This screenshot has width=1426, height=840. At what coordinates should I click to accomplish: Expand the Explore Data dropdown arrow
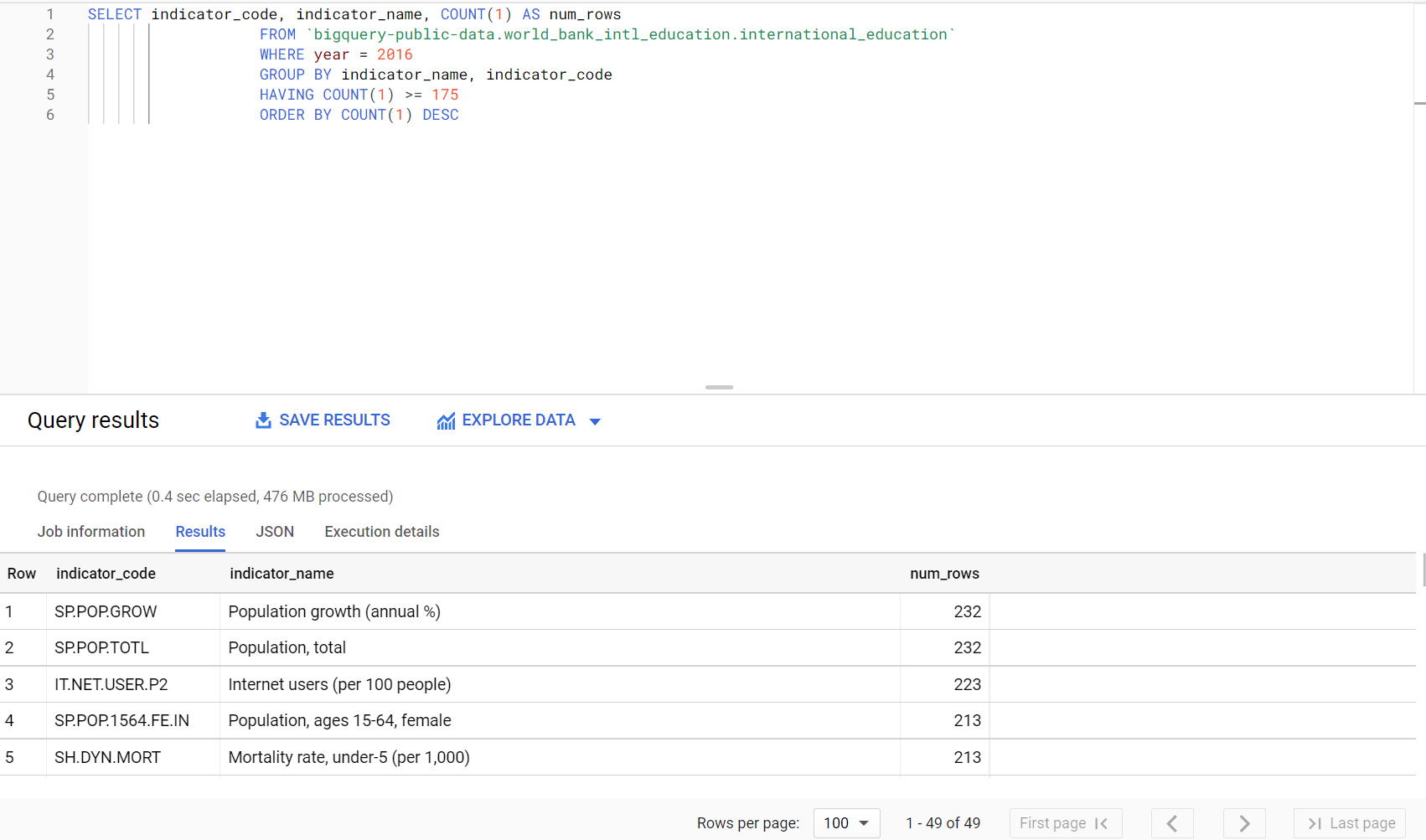[595, 421]
